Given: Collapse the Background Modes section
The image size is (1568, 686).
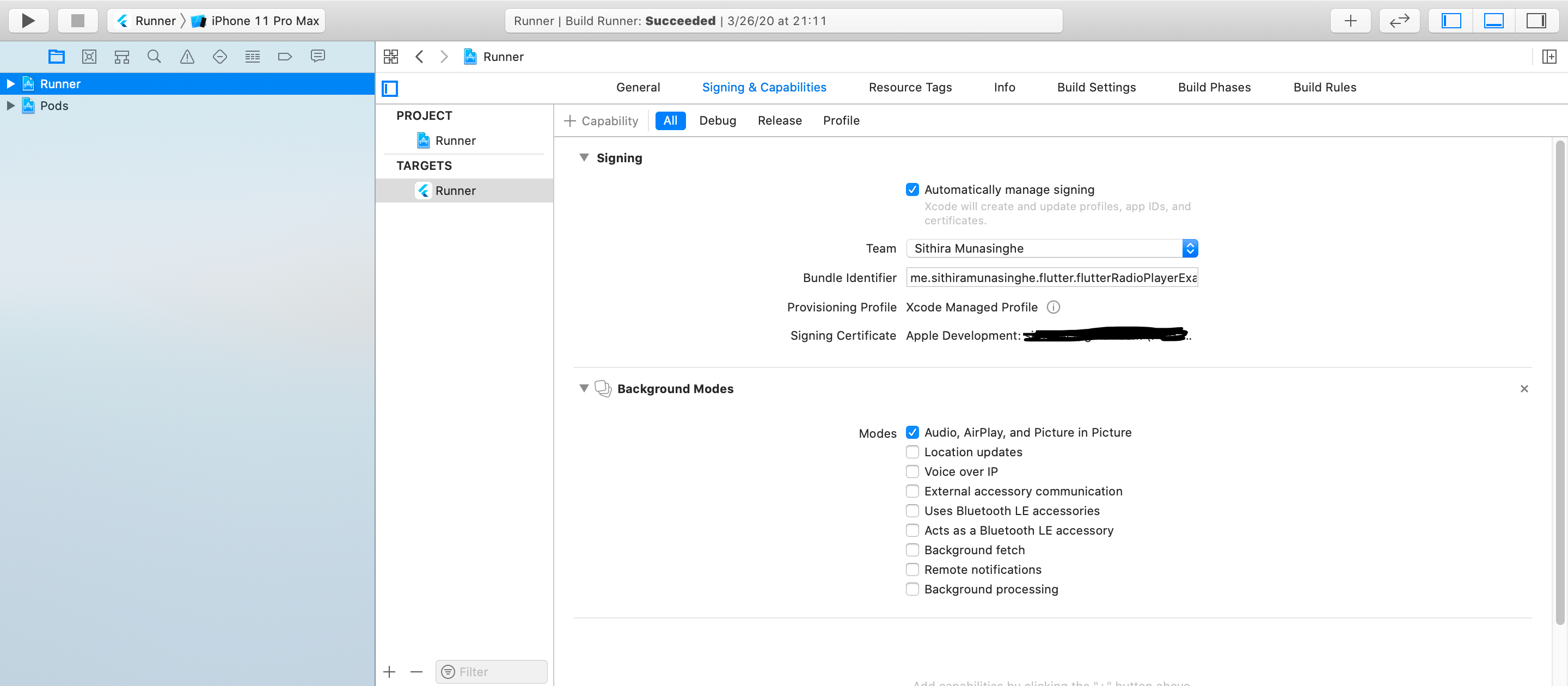Looking at the screenshot, I should coord(583,389).
